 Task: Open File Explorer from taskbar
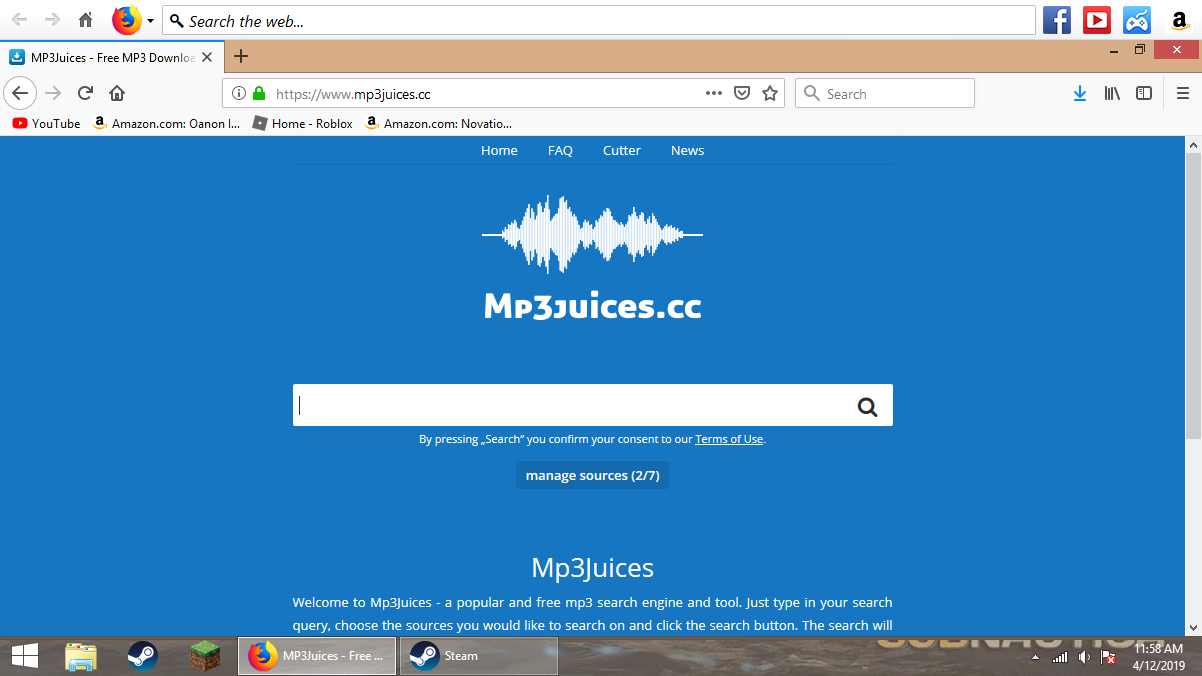81,656
